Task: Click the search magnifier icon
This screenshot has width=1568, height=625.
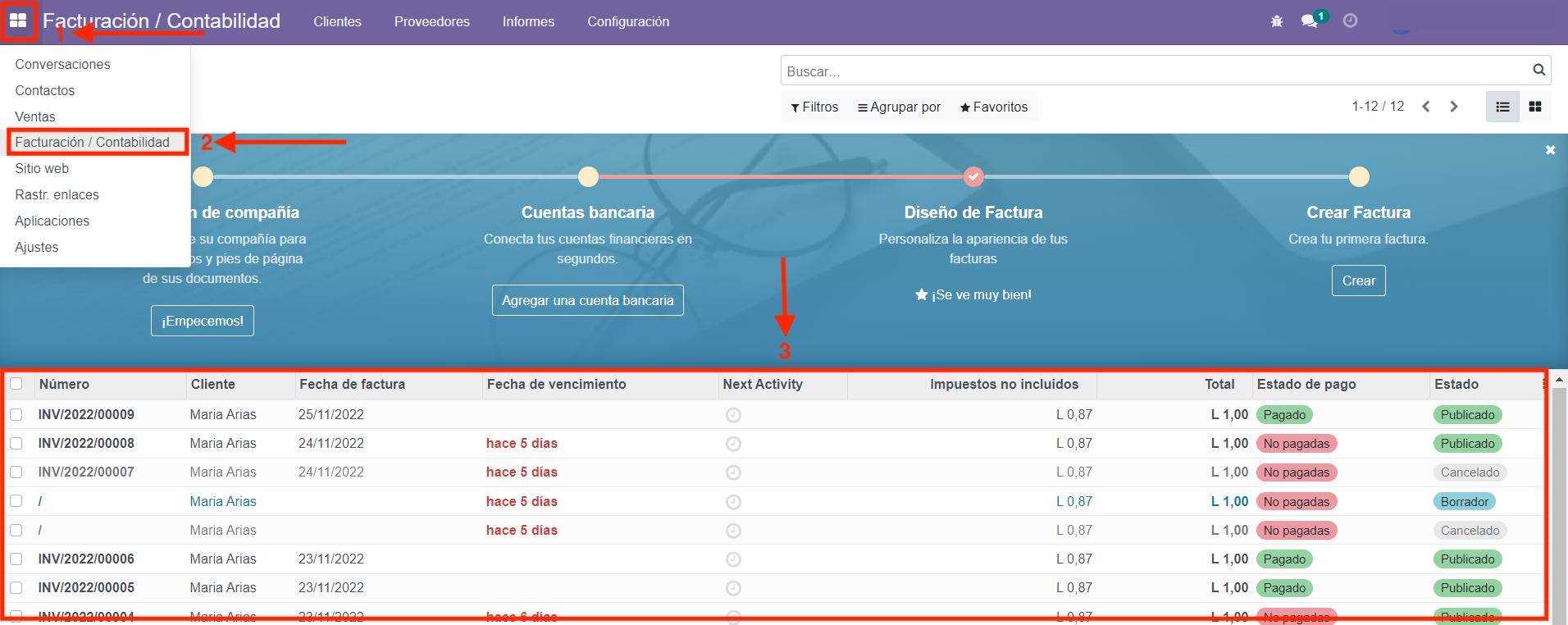Action: point(1539,71)
